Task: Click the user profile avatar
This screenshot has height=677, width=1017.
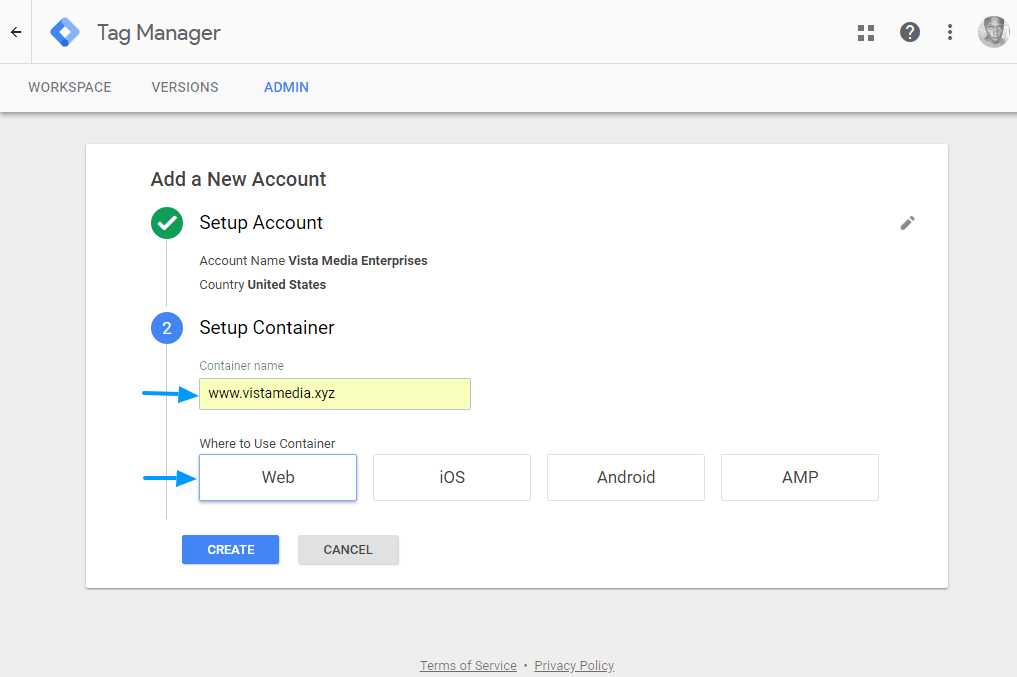Action: [993, 32]
